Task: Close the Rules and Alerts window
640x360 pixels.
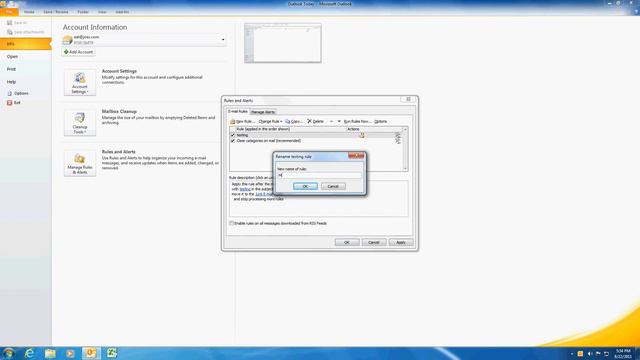Action: point(408,99)
